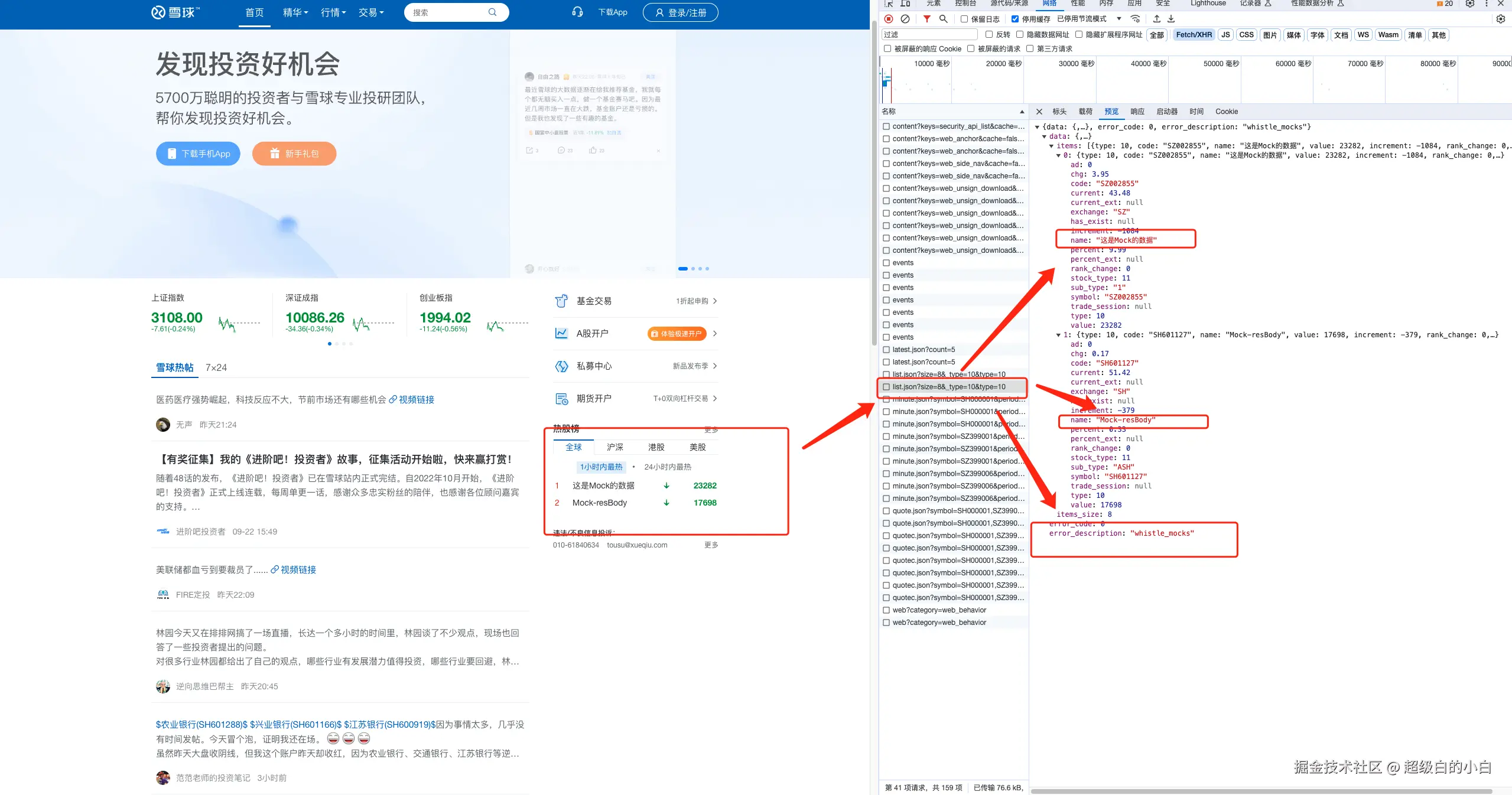Check the 反转 filter checkbox
The width and height of the screenshot is (1512, 795).
point(989,34)
